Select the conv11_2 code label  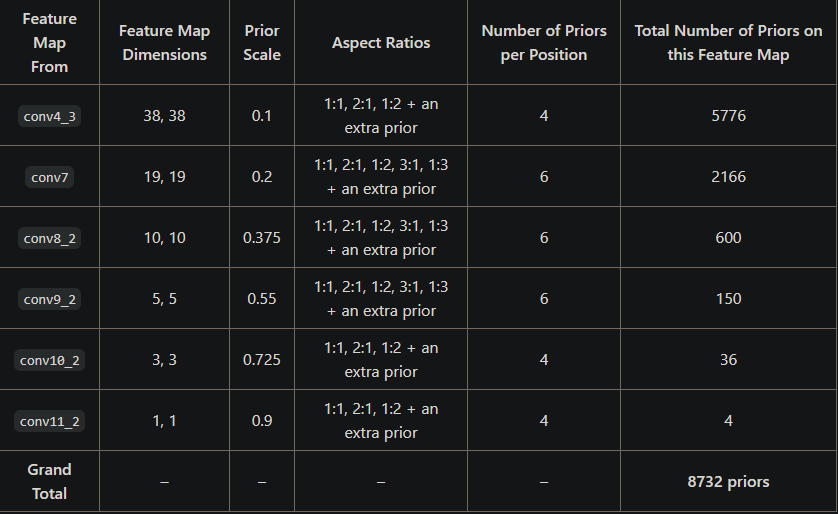pos(49,420)
